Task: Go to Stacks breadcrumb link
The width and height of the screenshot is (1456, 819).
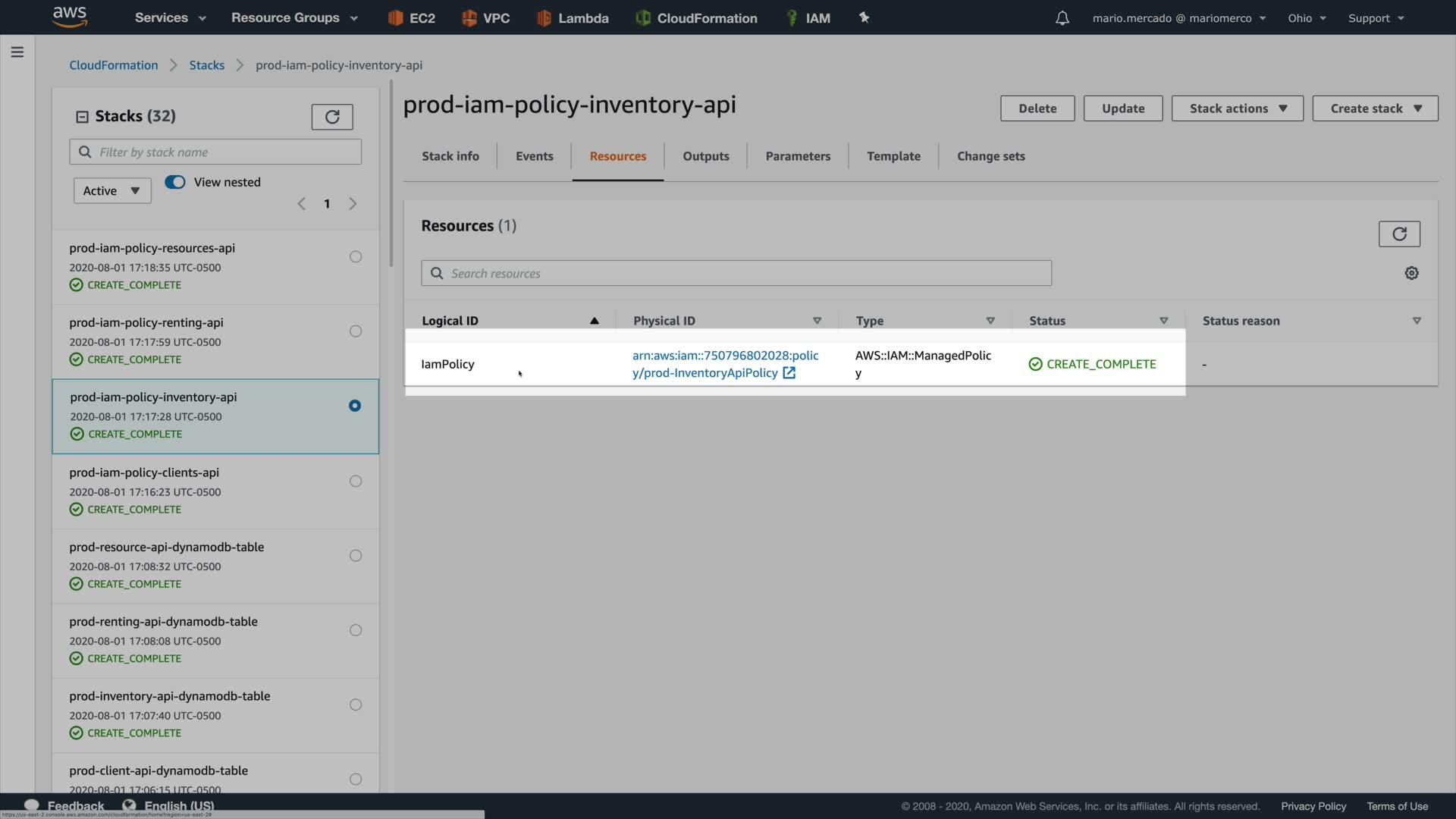Action: pos(206,65)
